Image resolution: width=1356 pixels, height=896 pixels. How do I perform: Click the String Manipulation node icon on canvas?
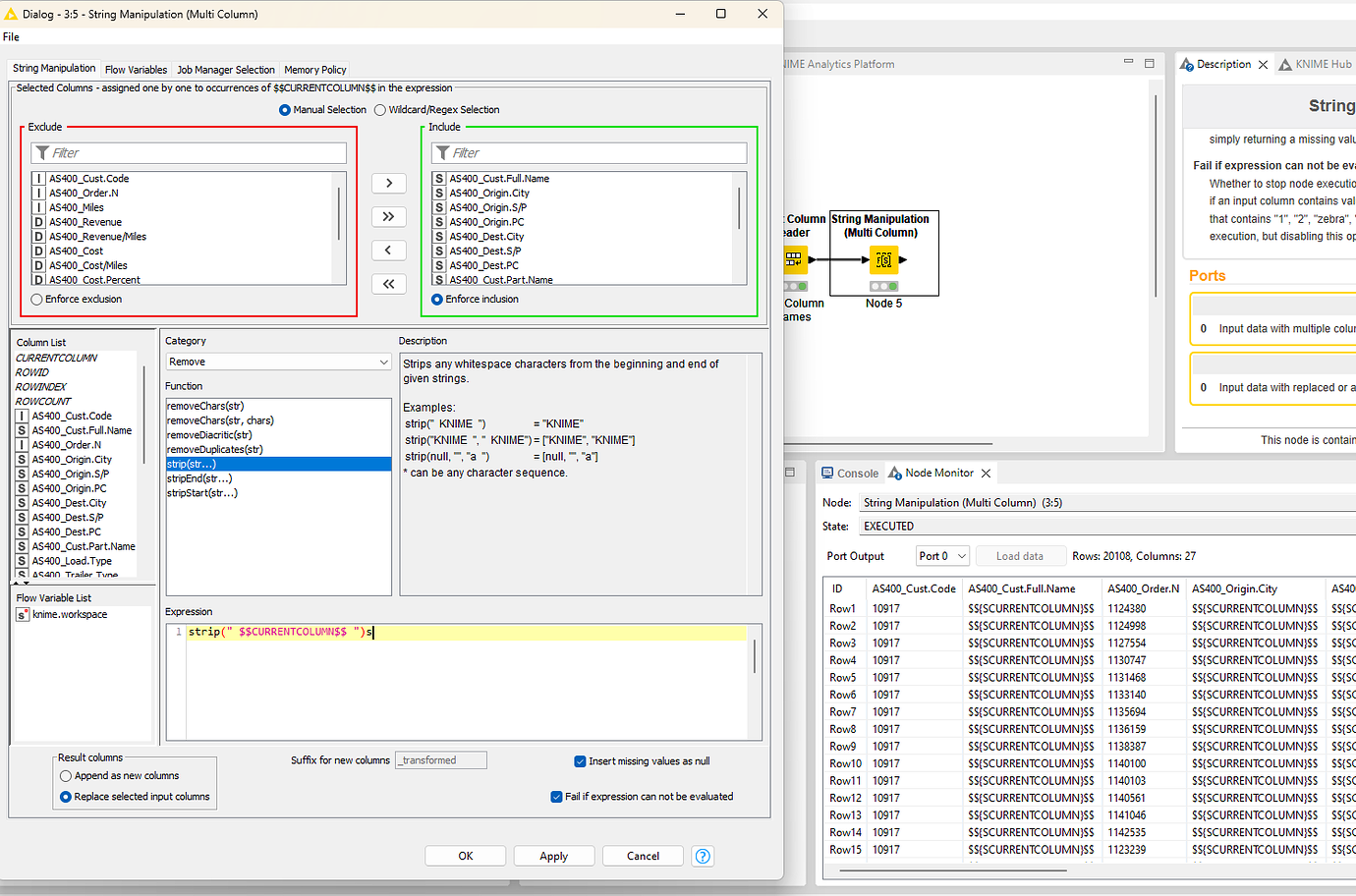coord(883,259)
